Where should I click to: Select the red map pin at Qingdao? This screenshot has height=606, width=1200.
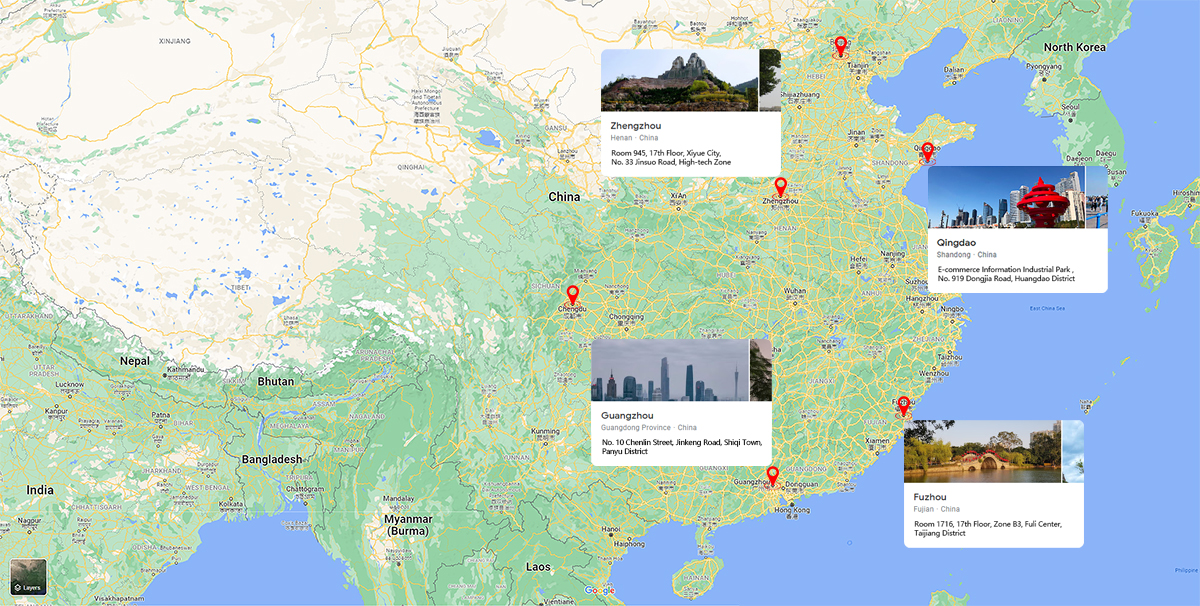(927, 151)
